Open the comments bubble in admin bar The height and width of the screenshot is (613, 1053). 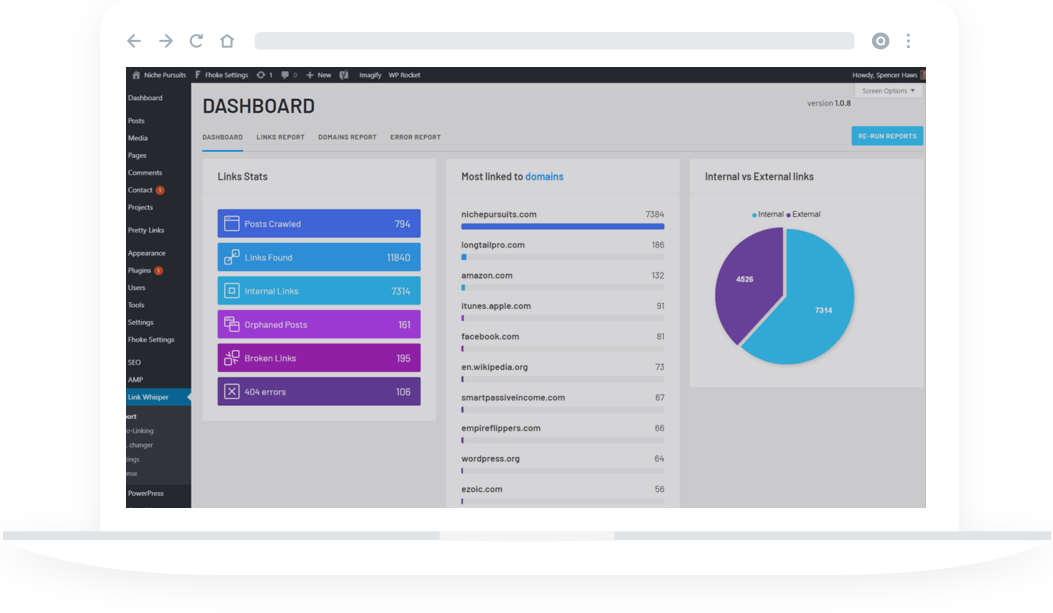coord(288,75)
